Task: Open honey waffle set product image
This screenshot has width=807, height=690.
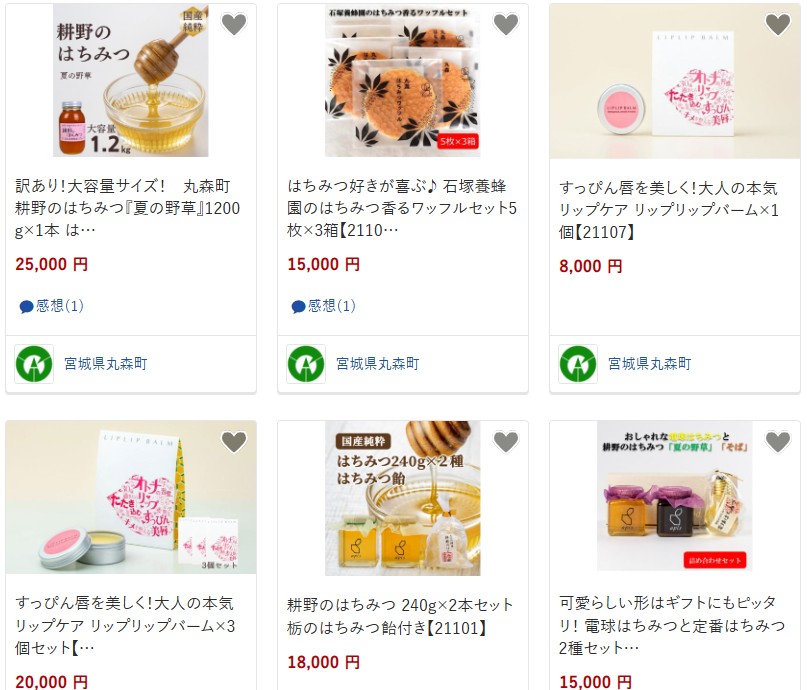Action: 402,80
